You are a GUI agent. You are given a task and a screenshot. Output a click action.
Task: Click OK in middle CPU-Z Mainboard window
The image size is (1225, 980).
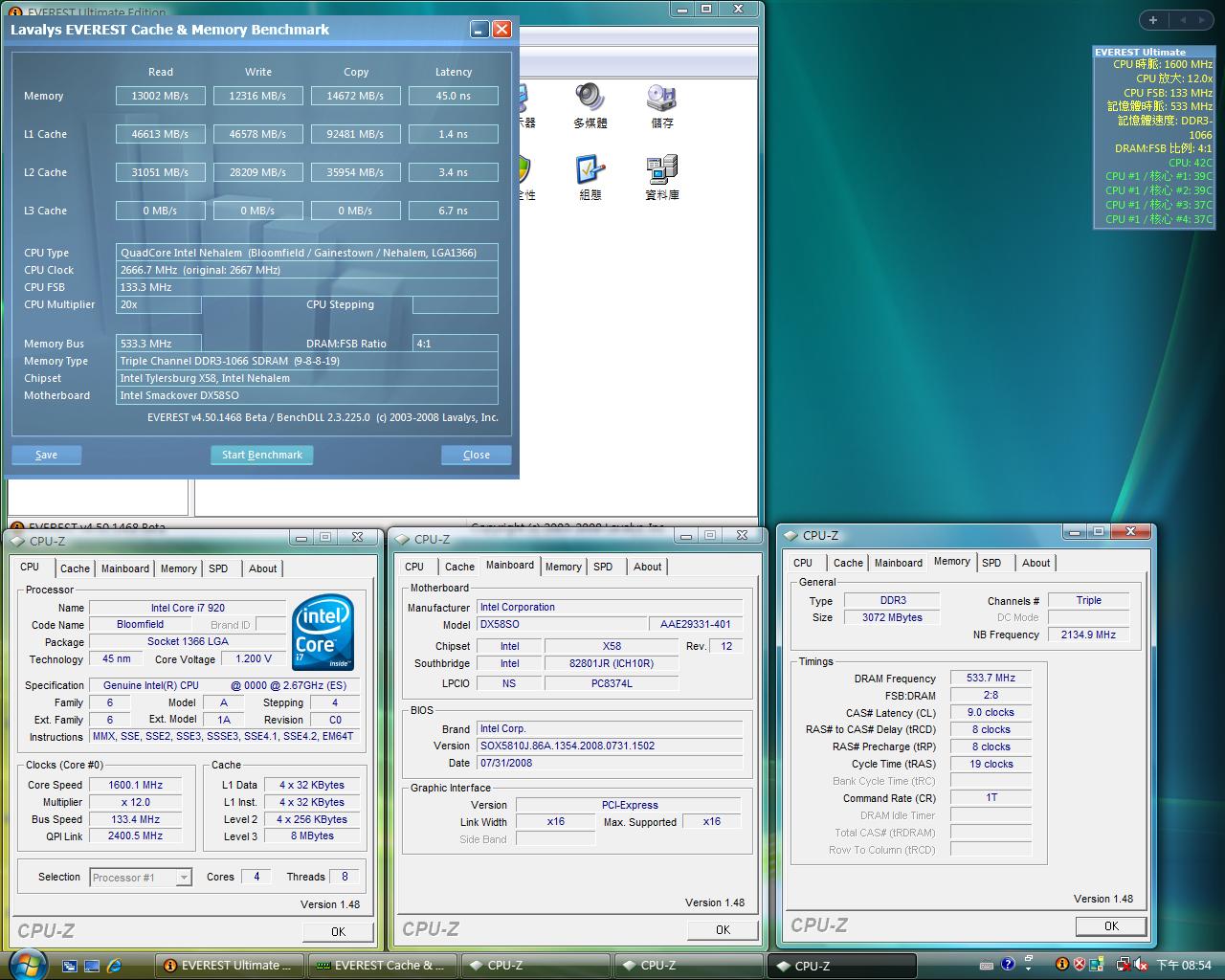tap(723, 929)
